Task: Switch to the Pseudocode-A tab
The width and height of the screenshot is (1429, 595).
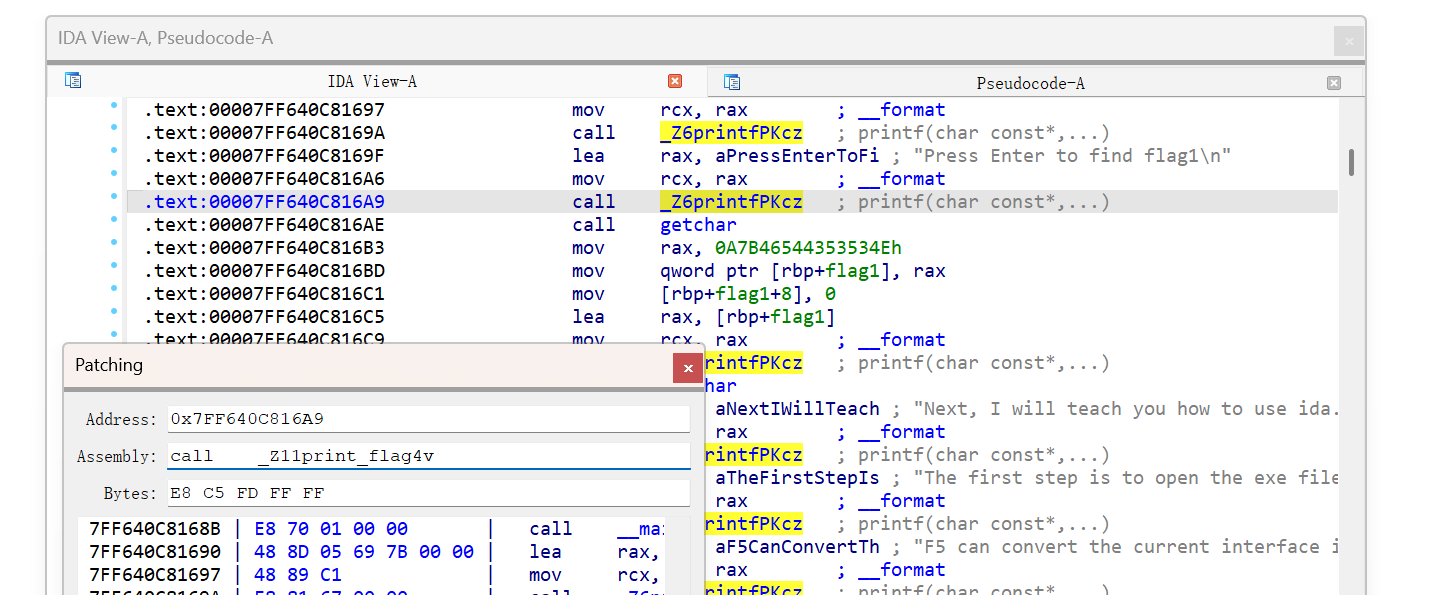Action: [1030, 83]
